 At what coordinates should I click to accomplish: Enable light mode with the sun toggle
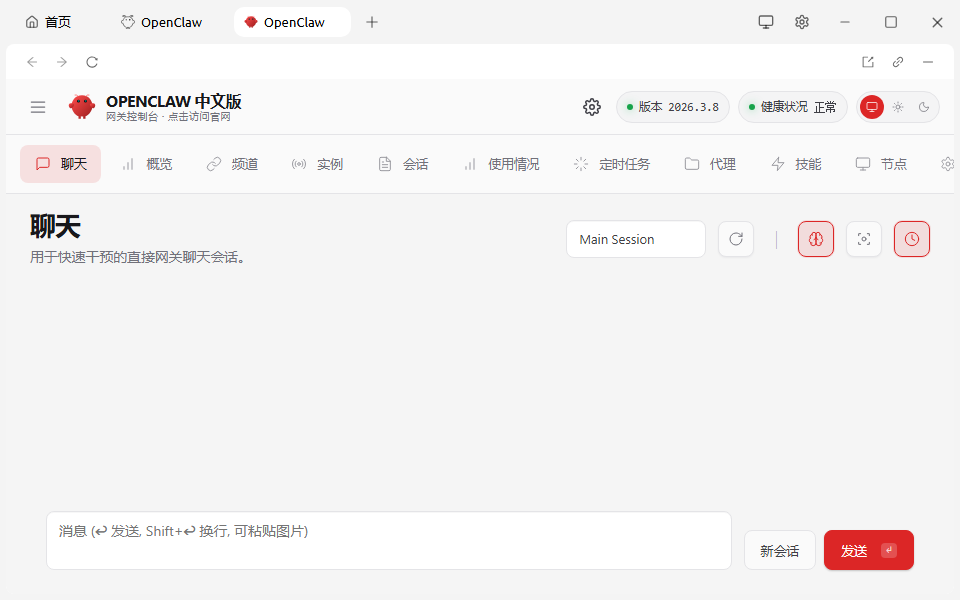tap(897, 107)
